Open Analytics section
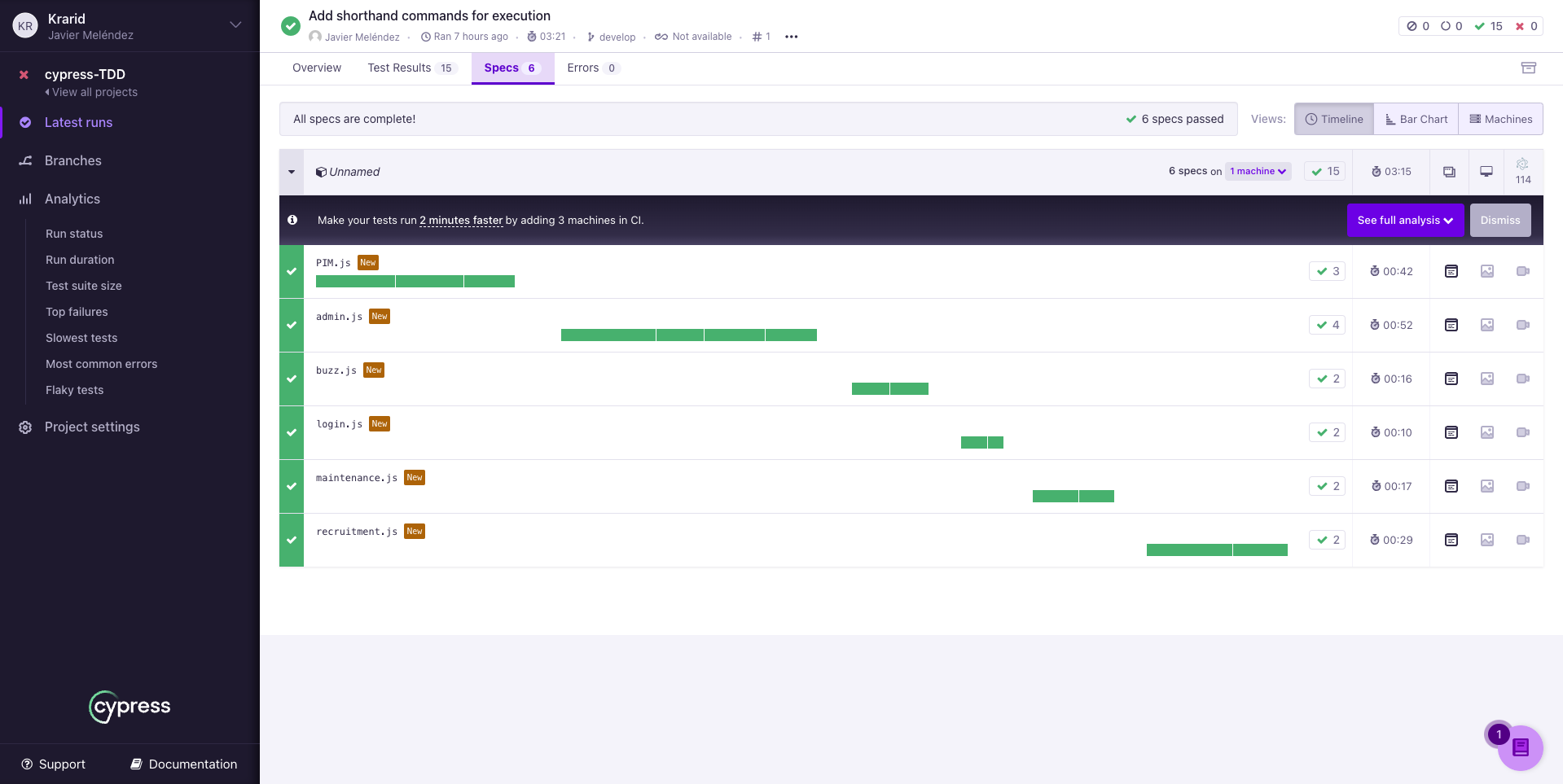Viewport: 1563px width, 784px height. 72,199
